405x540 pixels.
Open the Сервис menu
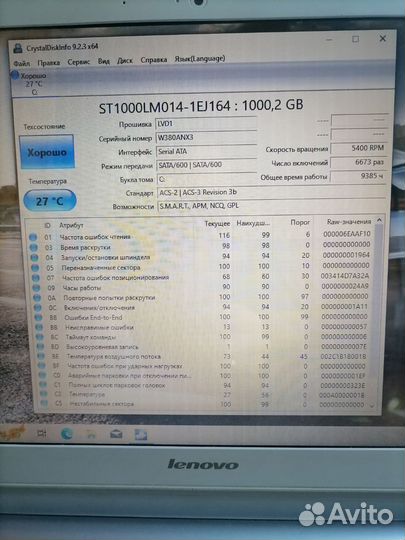click(79, 62)
